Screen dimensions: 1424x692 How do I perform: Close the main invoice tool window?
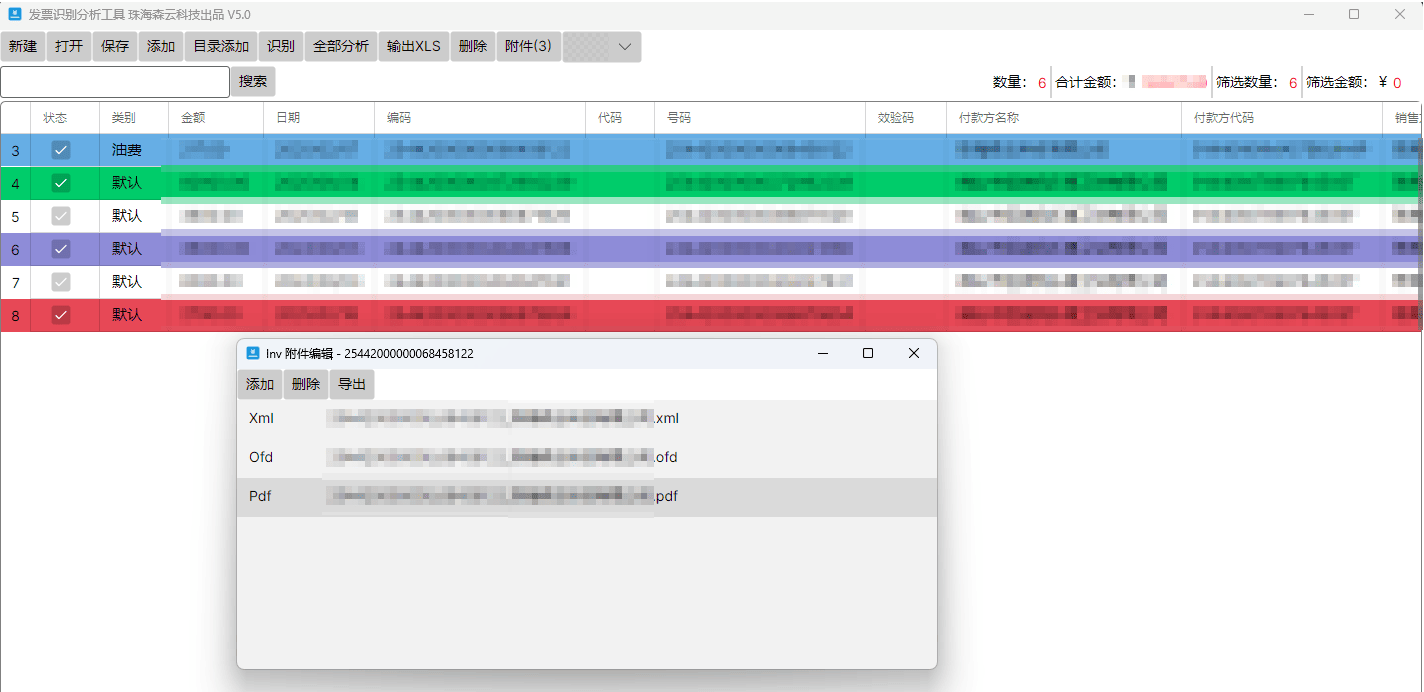click(1400, 14)
